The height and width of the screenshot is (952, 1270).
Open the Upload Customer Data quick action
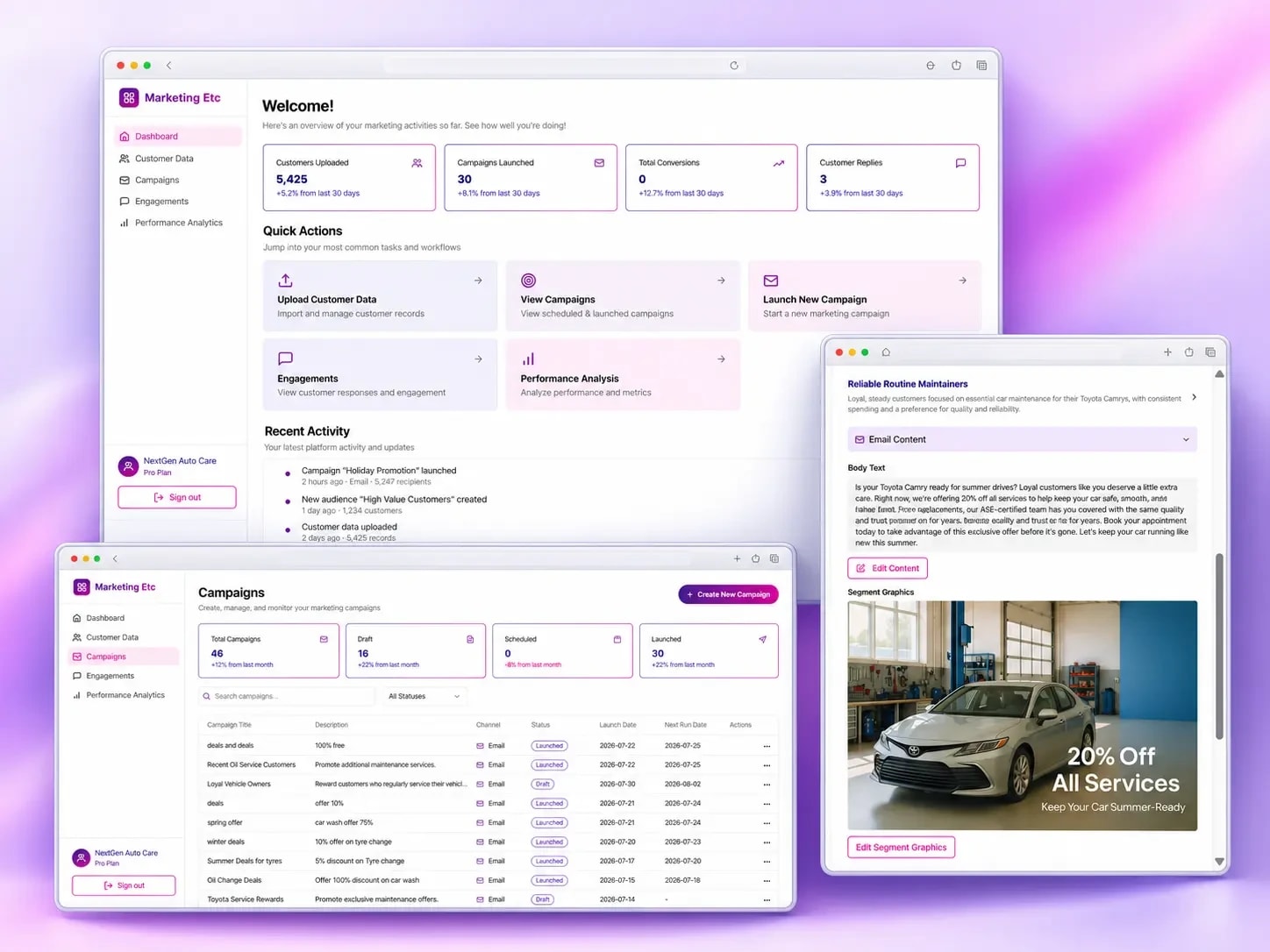(x=380, y=295)
